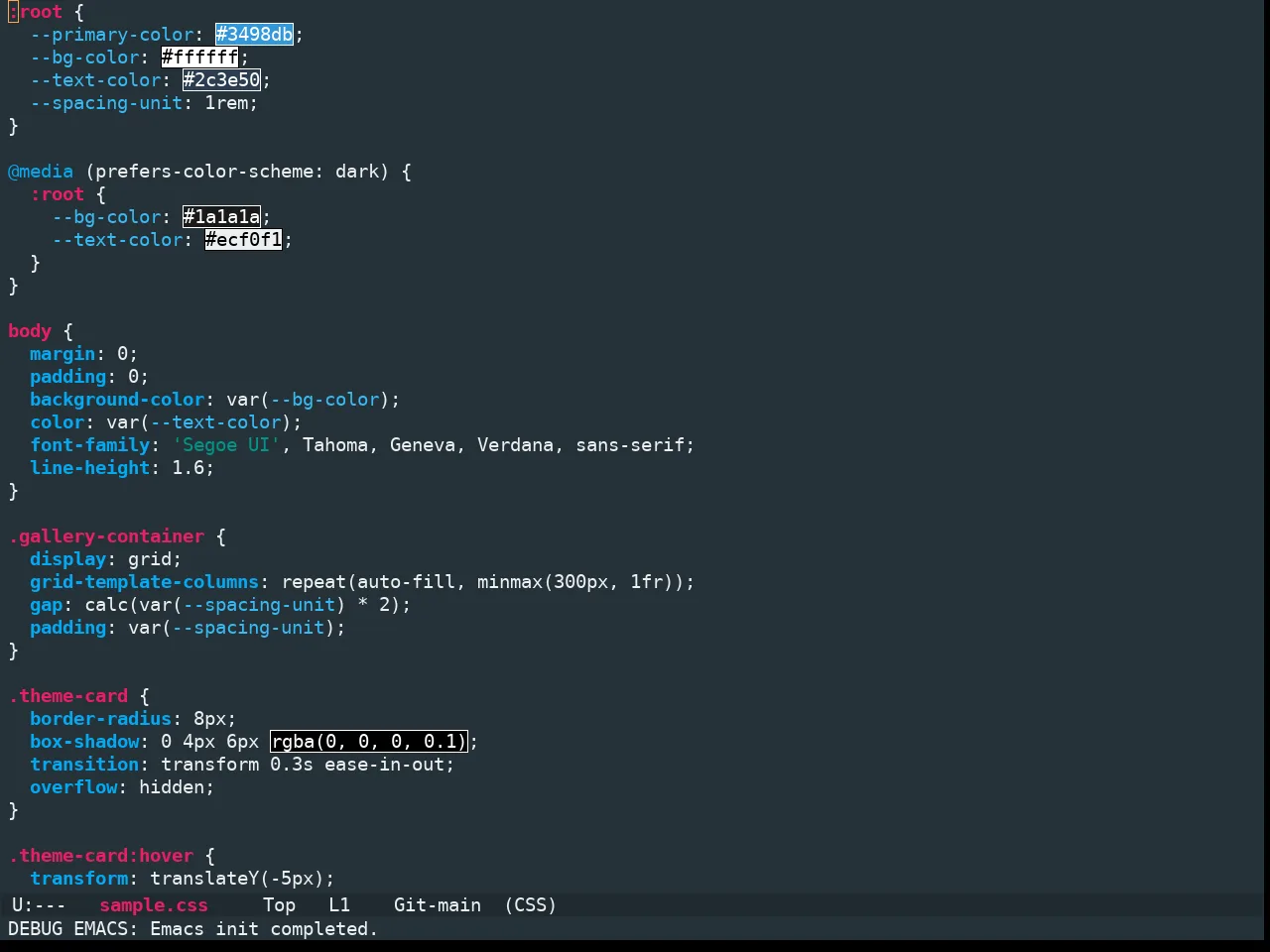Viewport: 1270px width, 952px height.
Task: Click the margin property
Action: (x=63, y=354)
